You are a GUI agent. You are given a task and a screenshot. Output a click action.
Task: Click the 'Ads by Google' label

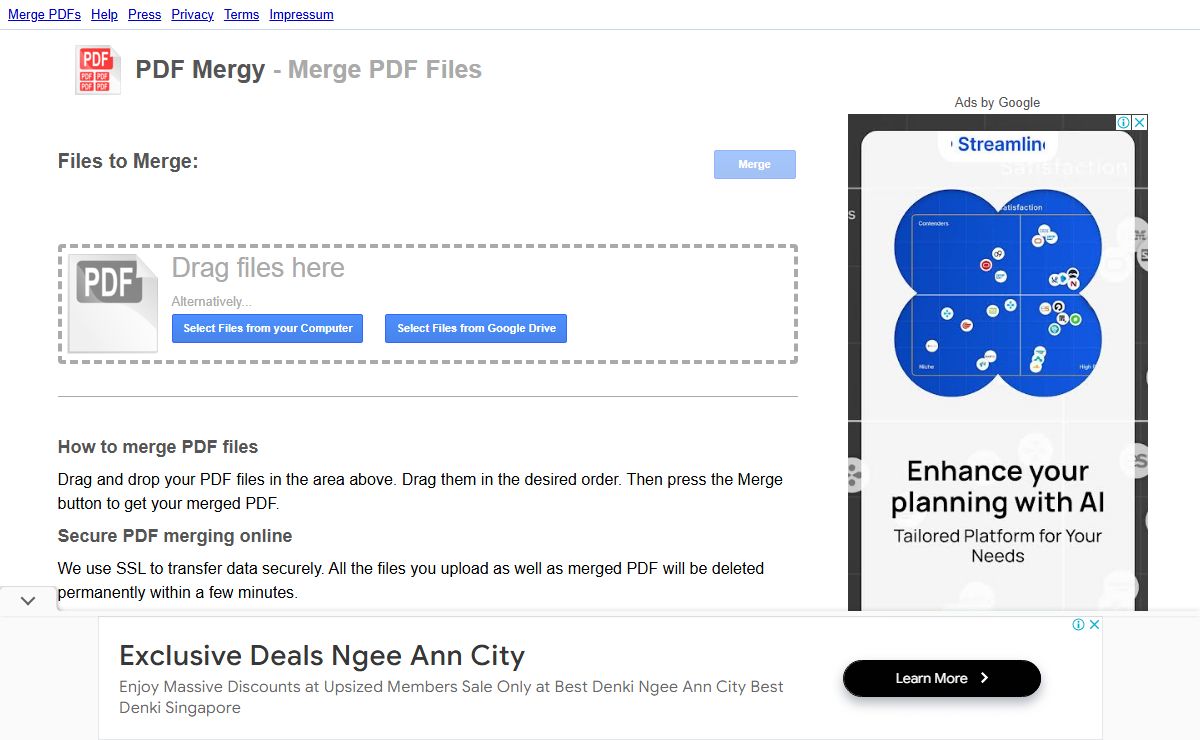pos(997,102)
